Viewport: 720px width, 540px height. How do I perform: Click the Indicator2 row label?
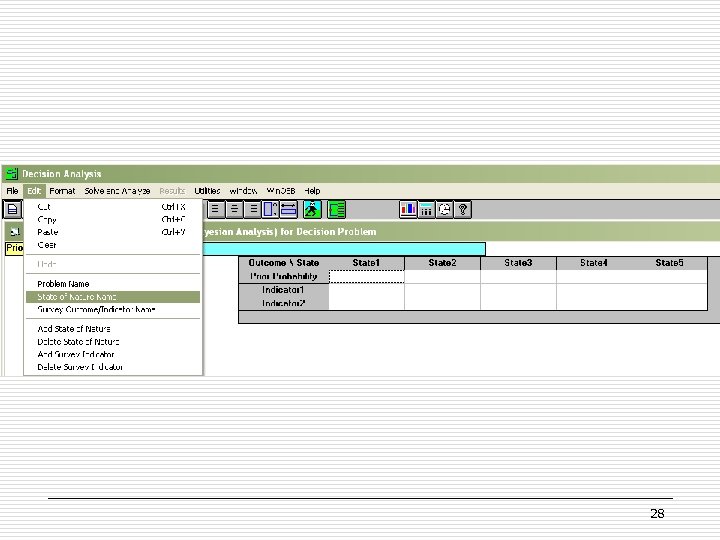(284, 303)
